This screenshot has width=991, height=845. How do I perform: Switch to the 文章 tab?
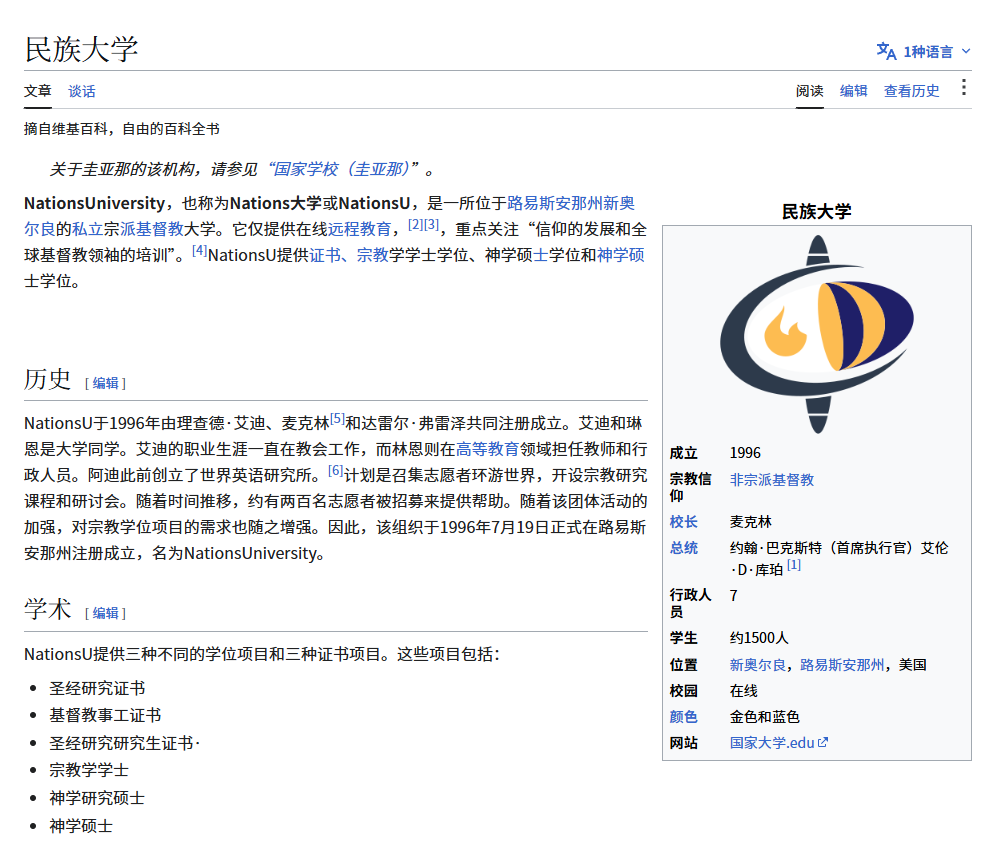pyautogui.click(x=38, y=91)
